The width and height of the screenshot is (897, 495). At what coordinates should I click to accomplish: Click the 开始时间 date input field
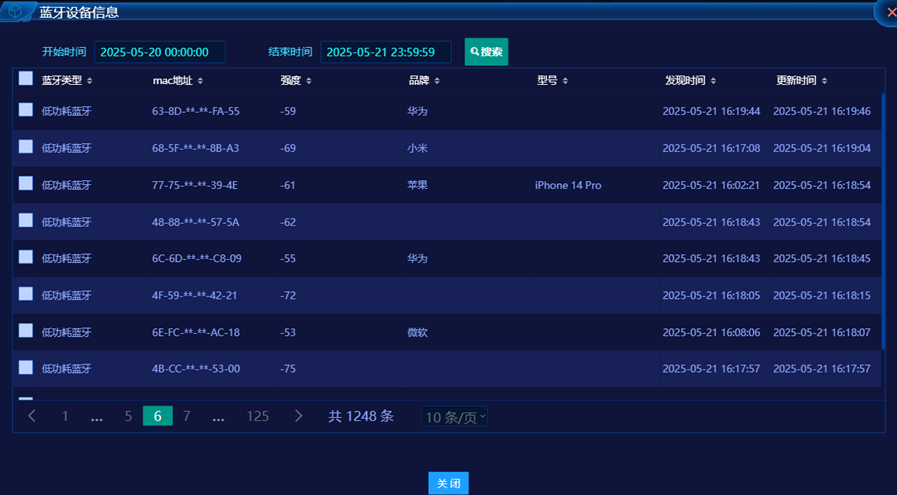click(x=160, y=52)
